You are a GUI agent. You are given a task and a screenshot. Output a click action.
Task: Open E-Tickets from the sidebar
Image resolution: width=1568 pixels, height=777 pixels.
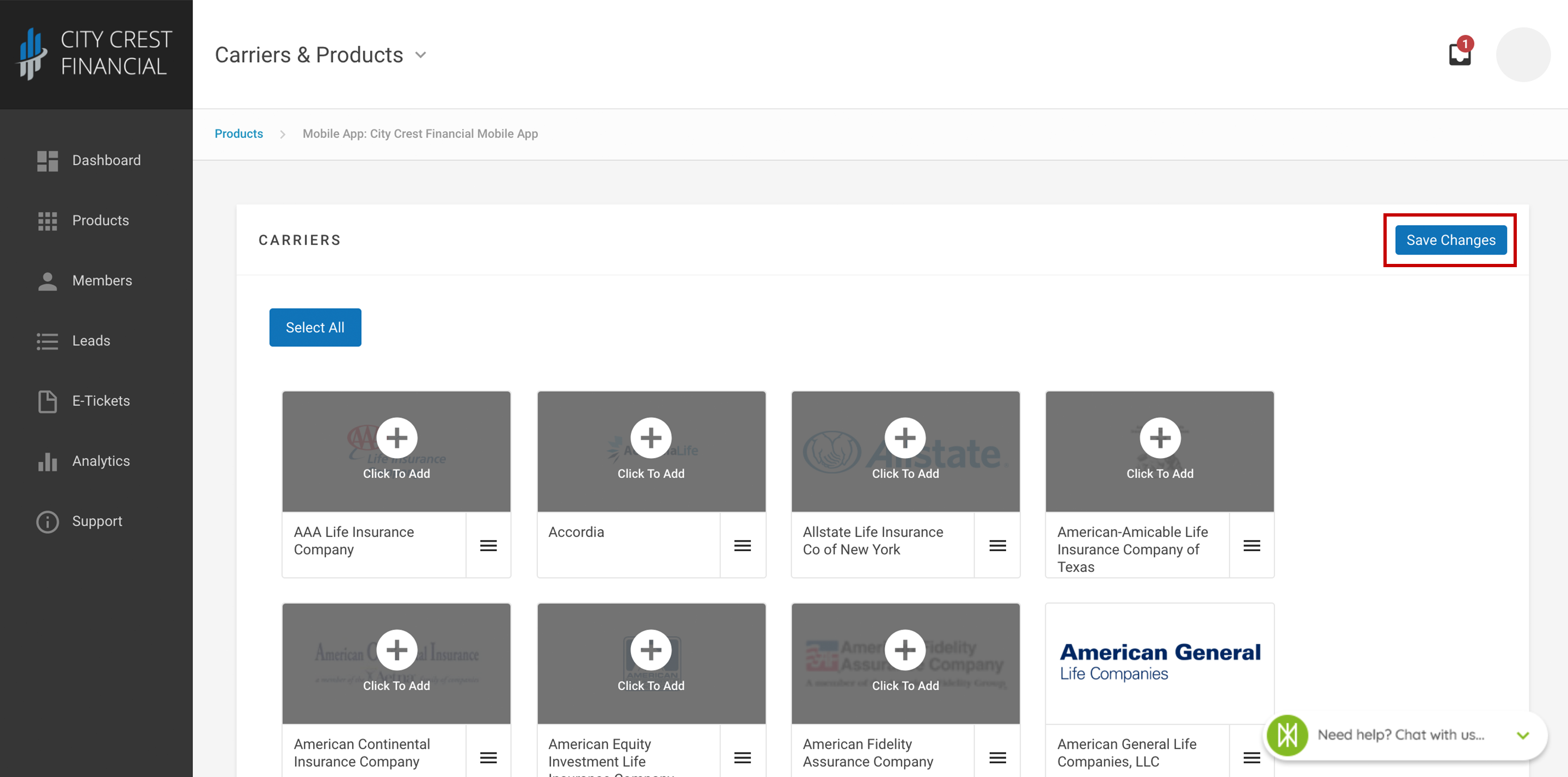pos(83,401)
